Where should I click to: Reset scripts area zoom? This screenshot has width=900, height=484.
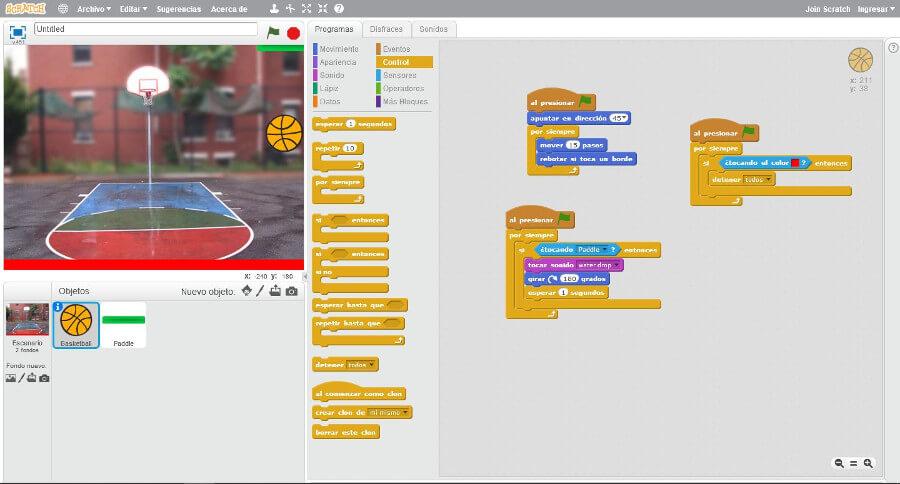click(x=854, y=463)
